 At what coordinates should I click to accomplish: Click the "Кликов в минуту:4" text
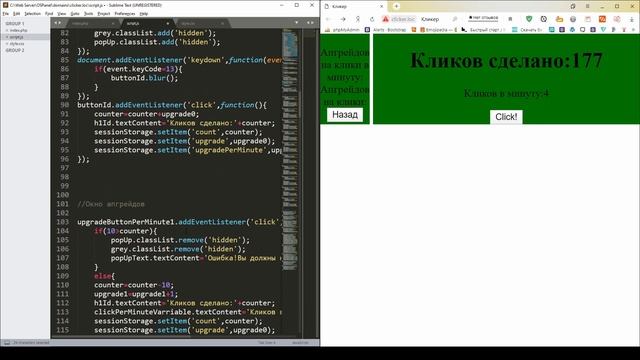pyautogui.click(x=506, y=93)
